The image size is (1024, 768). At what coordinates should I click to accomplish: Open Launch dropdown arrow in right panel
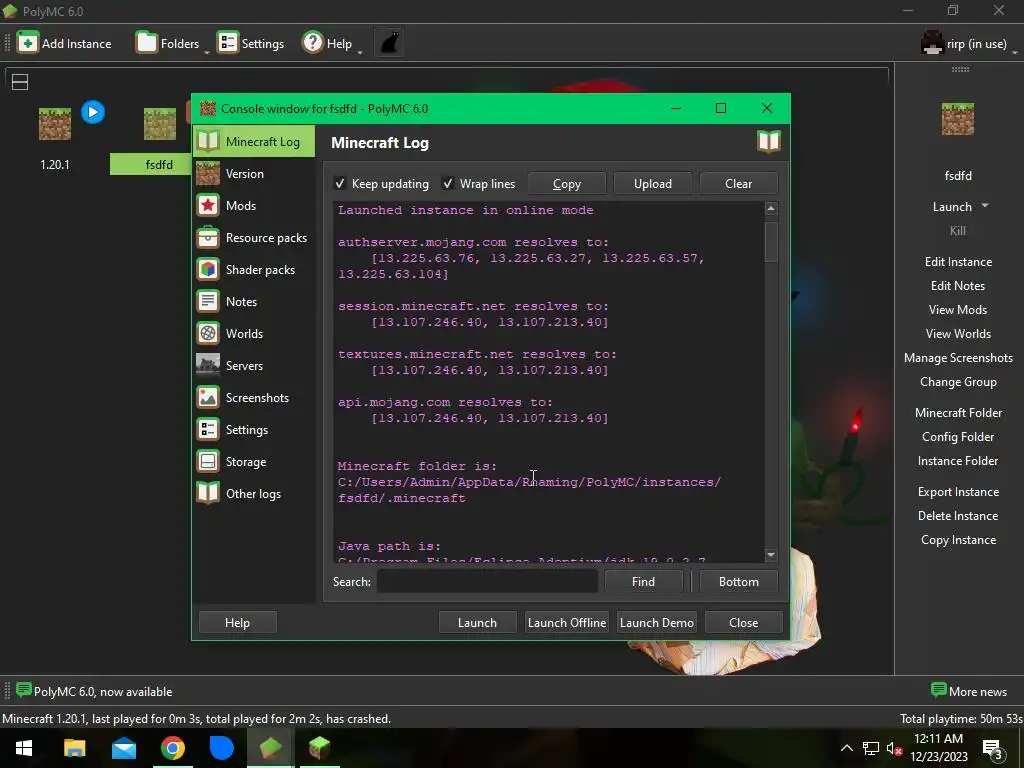pos(985,206)
